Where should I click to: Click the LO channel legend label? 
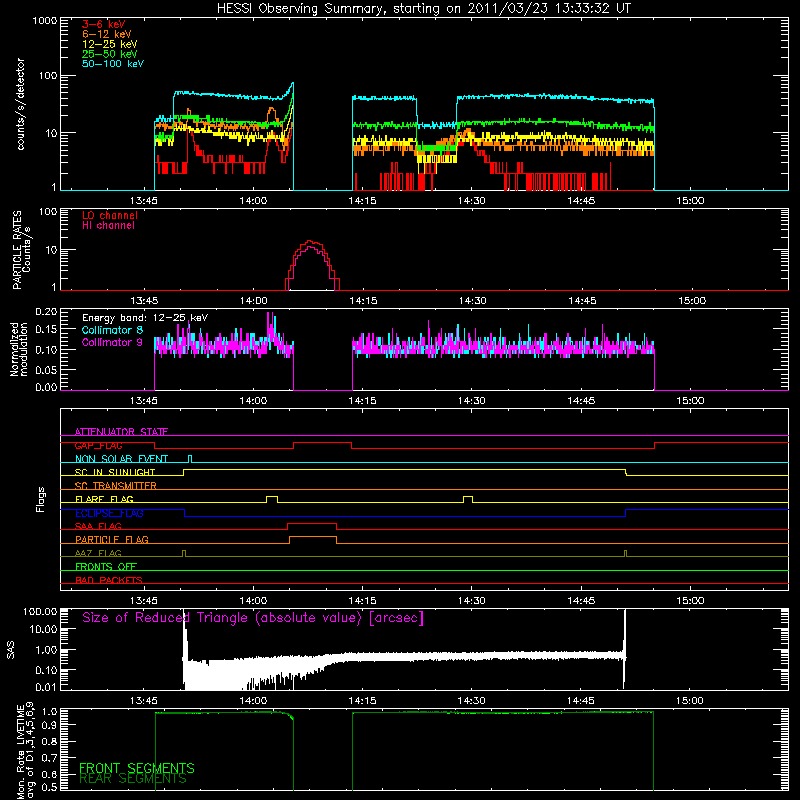[110, 215]
